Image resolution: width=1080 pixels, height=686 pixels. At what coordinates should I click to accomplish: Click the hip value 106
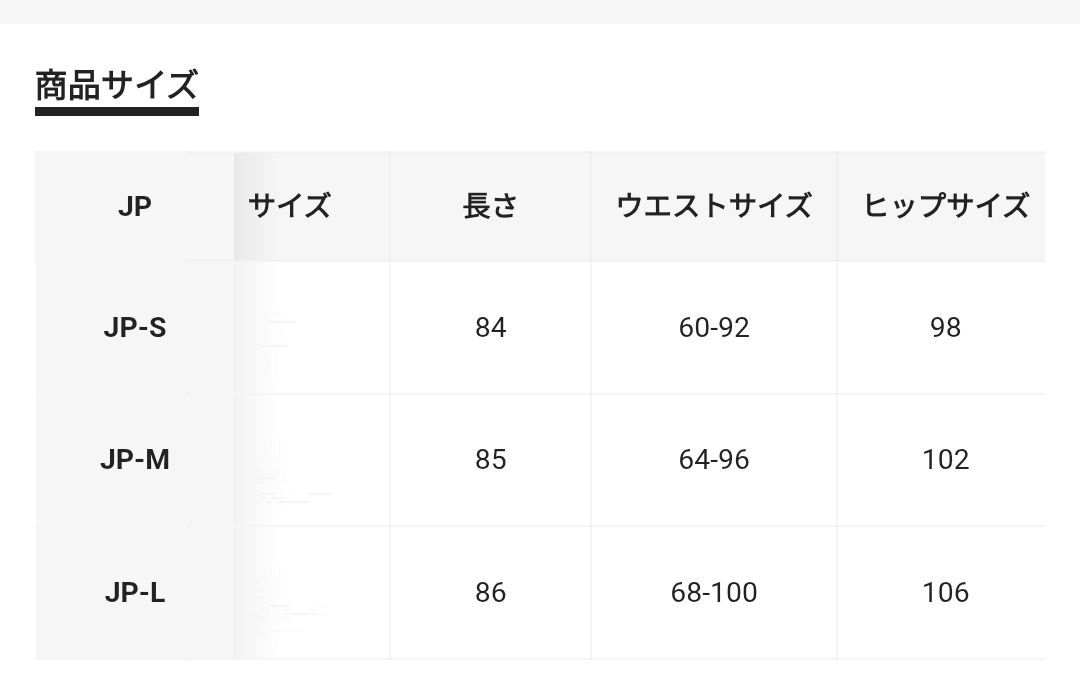pyautogui.click(x=945, y=592)
